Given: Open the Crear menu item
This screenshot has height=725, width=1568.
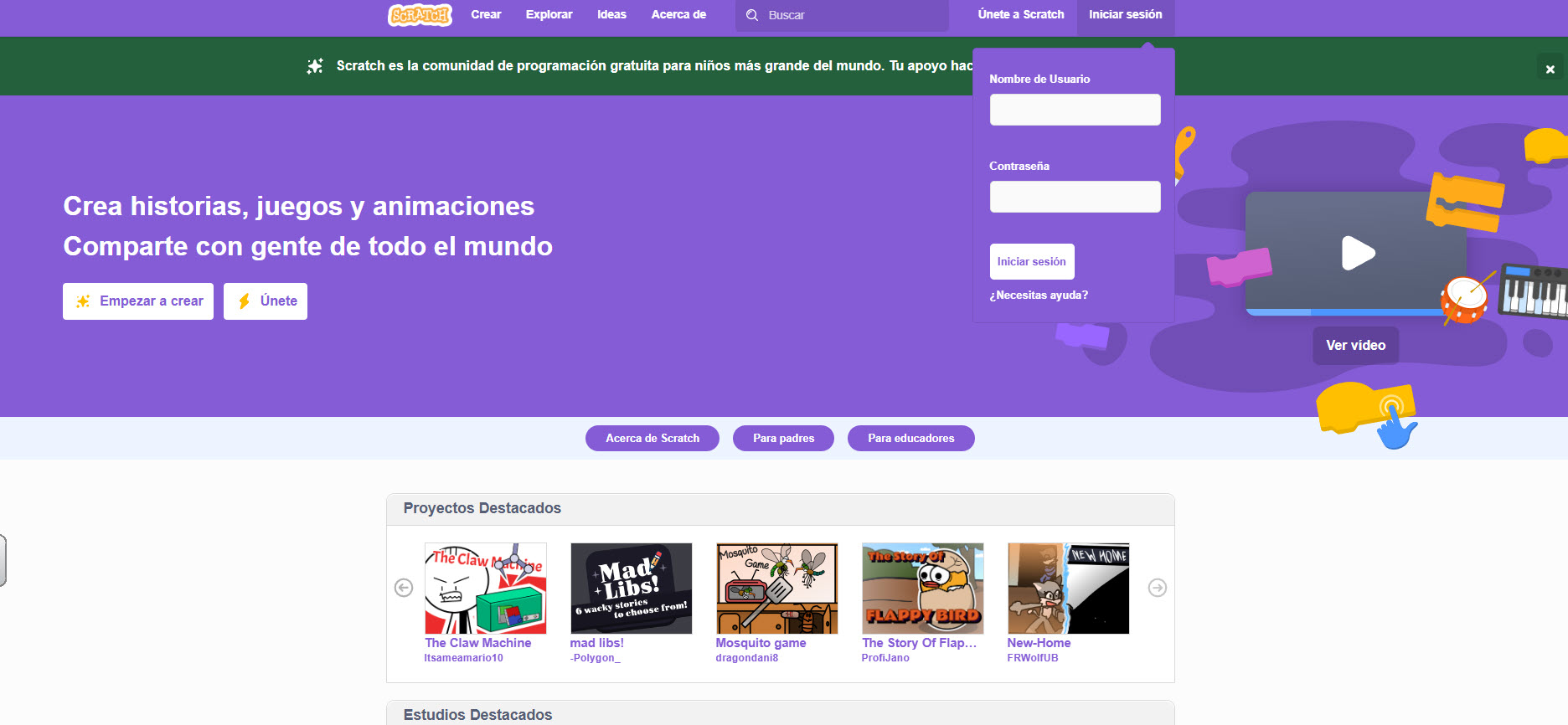Looking at the screenshot, I should coord(486,14).
